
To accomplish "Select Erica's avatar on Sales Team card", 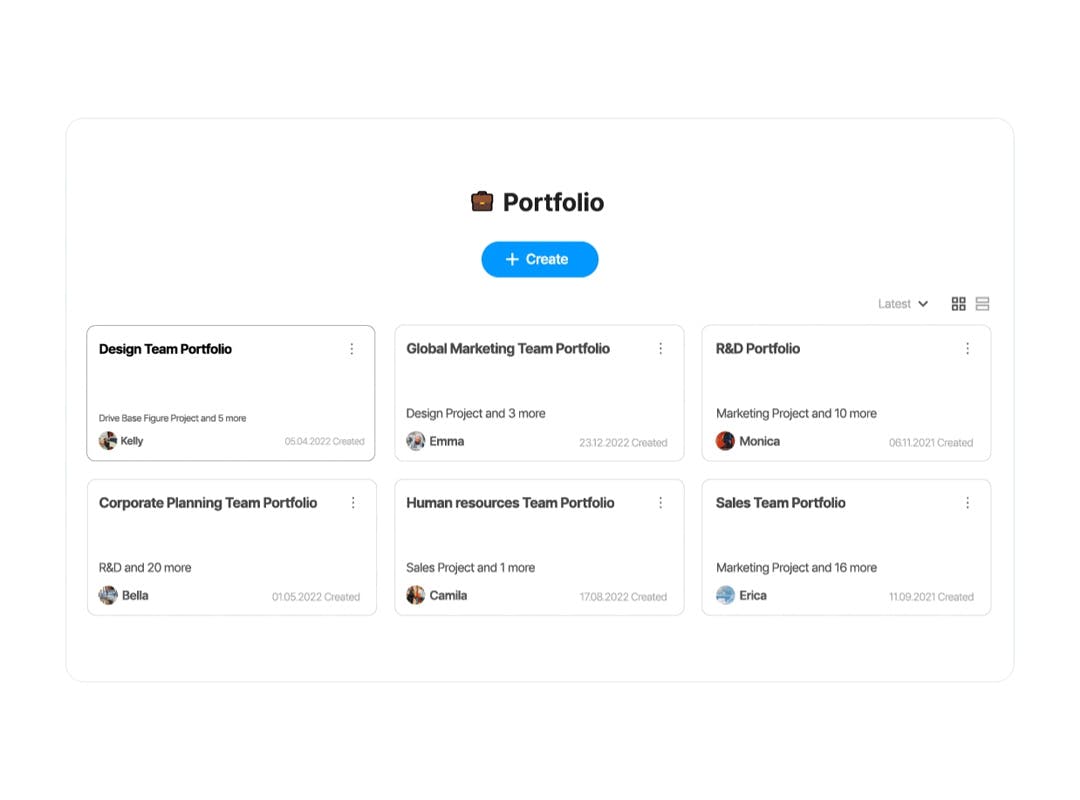I will point(725,595).
